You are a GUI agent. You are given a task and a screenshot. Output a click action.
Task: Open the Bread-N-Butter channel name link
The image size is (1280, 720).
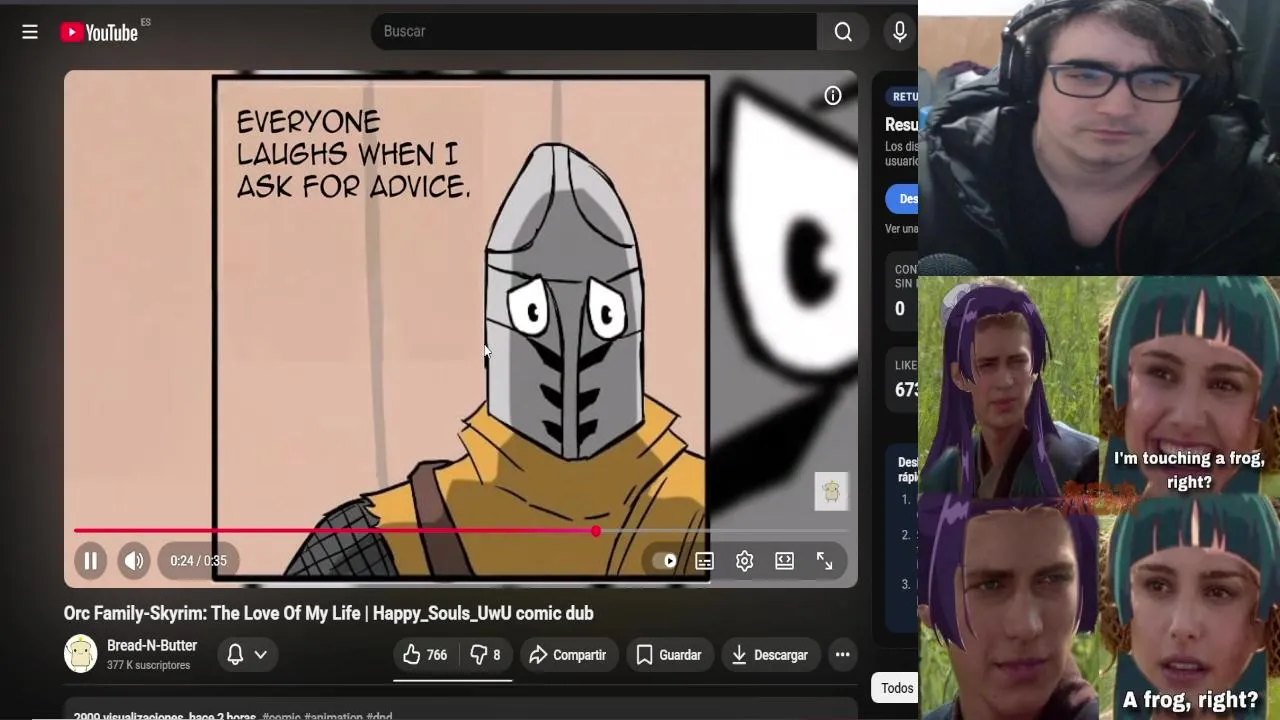(152, 646)
